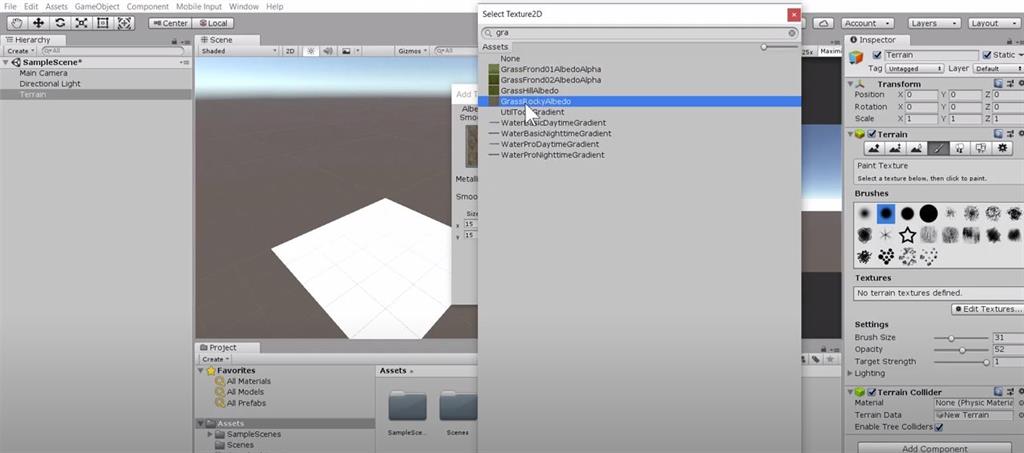
Task: Expand SampleScenes folder in Project
Action: click(x=210, y=434)
